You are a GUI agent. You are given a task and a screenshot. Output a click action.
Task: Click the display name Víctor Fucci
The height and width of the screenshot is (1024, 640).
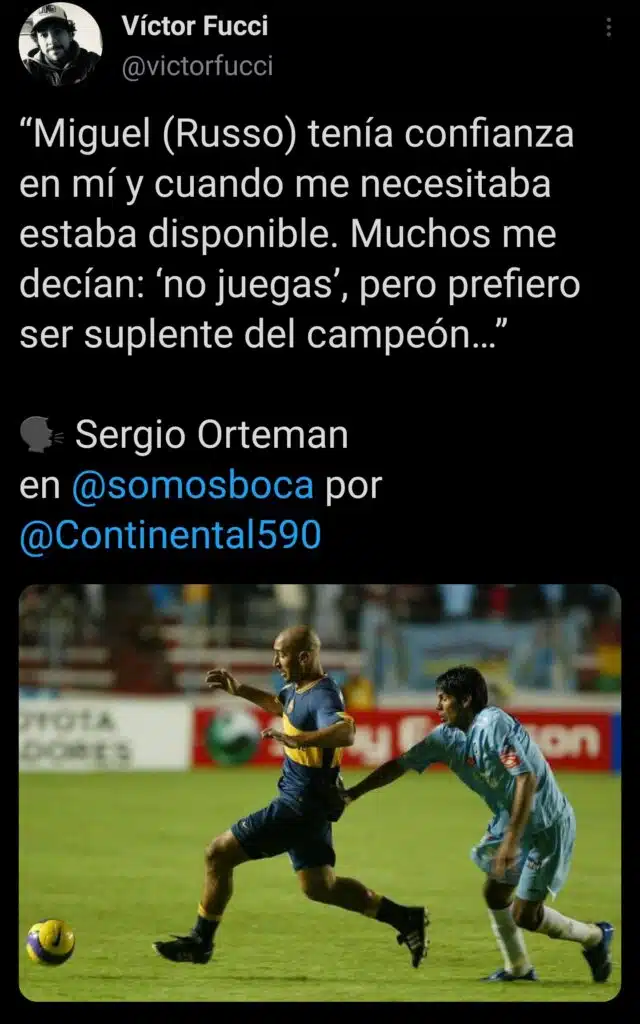point(195,26)
